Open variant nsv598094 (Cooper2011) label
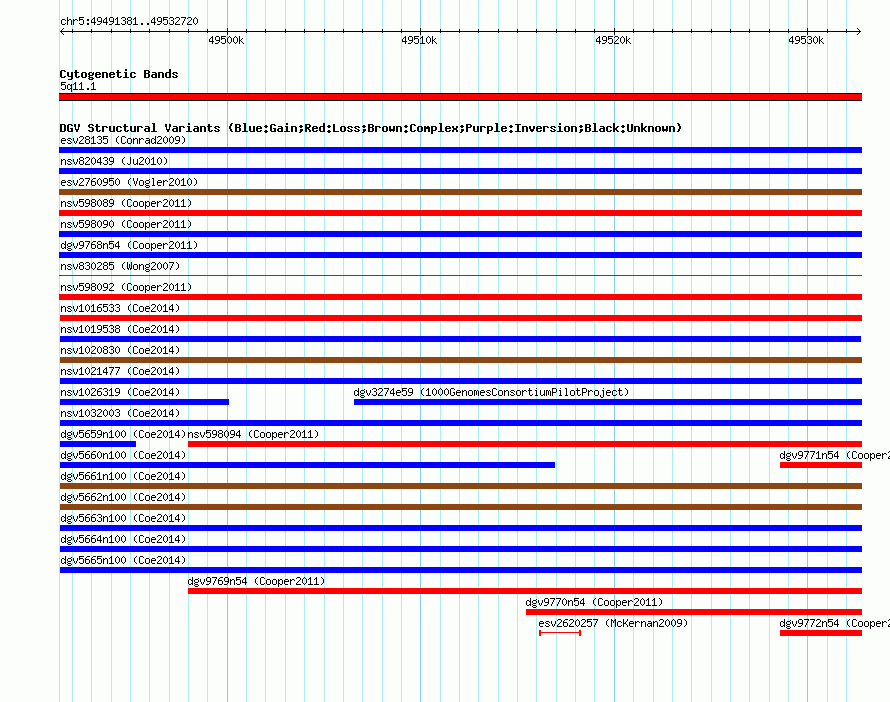This screenshot has height=702, width=890. click(x=253, y=434)
